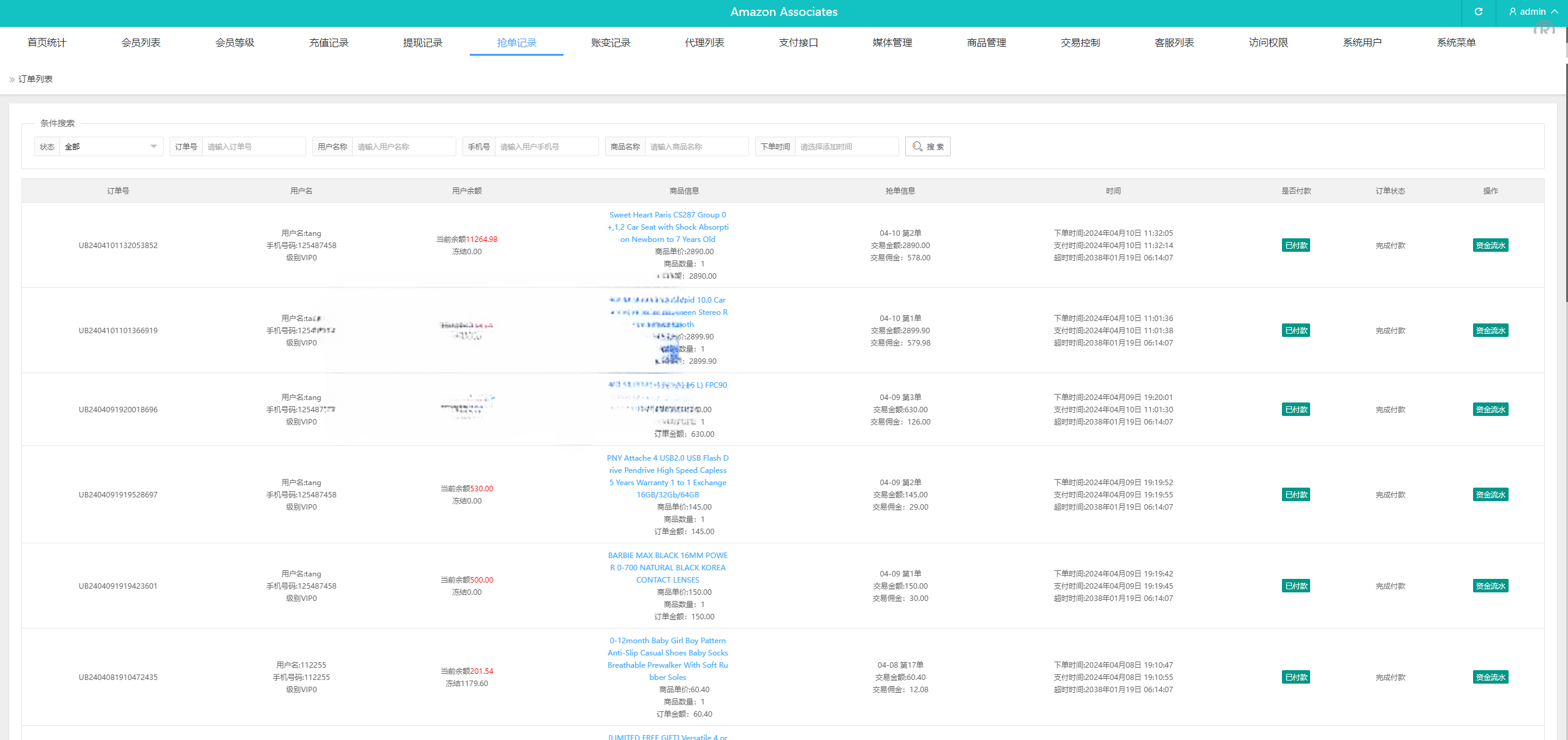Focus the 订单号 input field
1568x740 pixels.
coord(253,146)
